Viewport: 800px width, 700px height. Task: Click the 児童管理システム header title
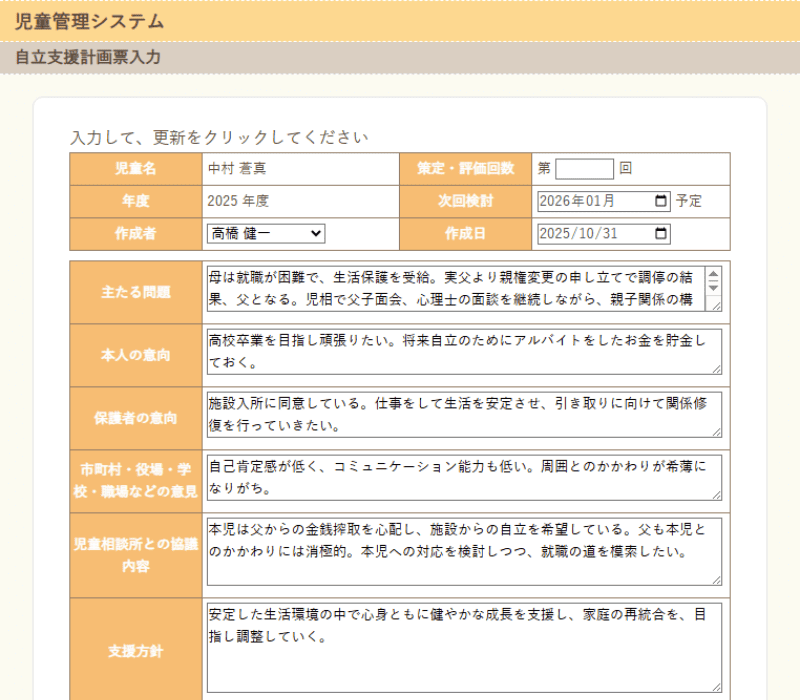(x=90, y=21)
